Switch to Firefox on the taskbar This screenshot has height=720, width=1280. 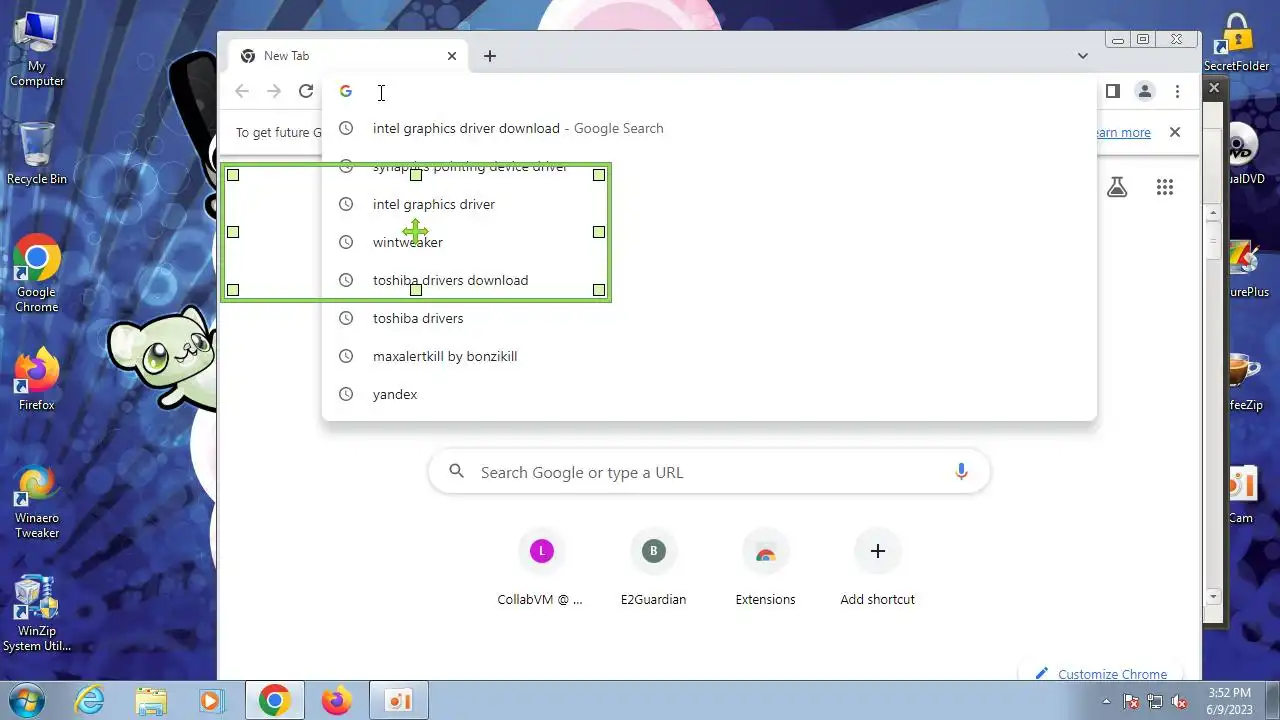(337, 700)
